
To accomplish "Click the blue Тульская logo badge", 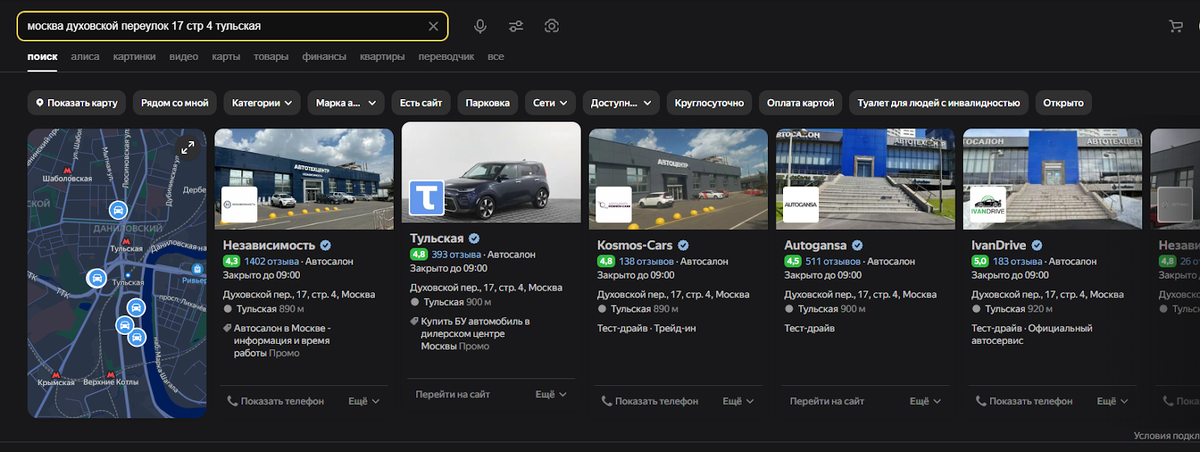I will (x=427, y=198).
